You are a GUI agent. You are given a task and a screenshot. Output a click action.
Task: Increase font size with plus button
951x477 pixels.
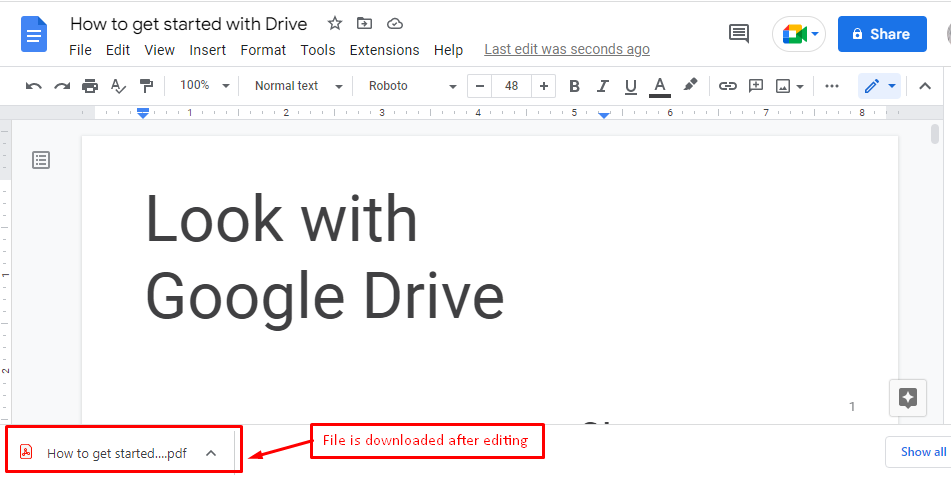tap(543, 86)
